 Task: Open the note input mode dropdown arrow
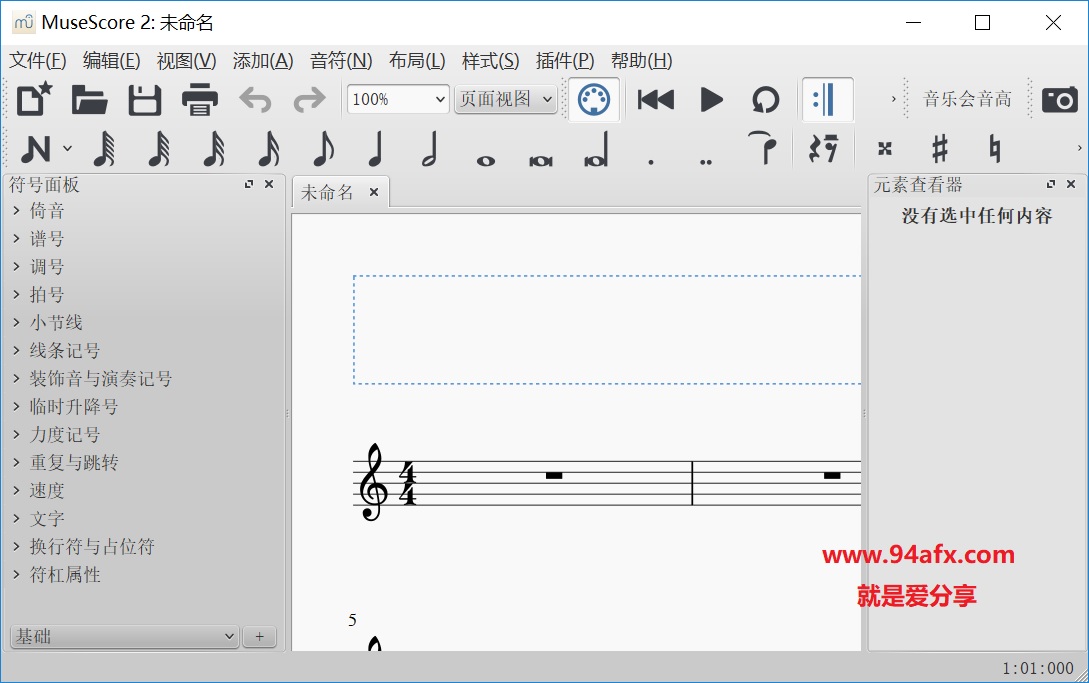[x=67, y=148]
